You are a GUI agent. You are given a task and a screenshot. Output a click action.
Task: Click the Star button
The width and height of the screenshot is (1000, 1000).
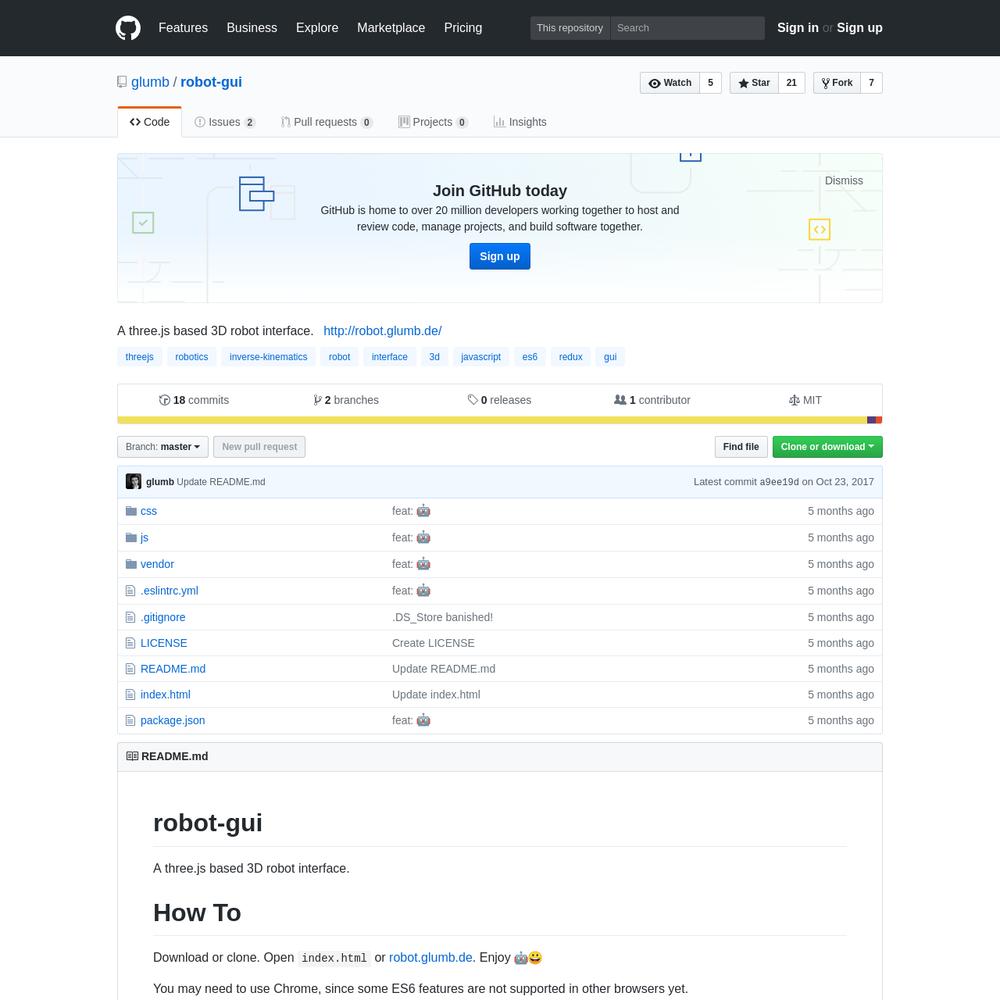[754, 83]
